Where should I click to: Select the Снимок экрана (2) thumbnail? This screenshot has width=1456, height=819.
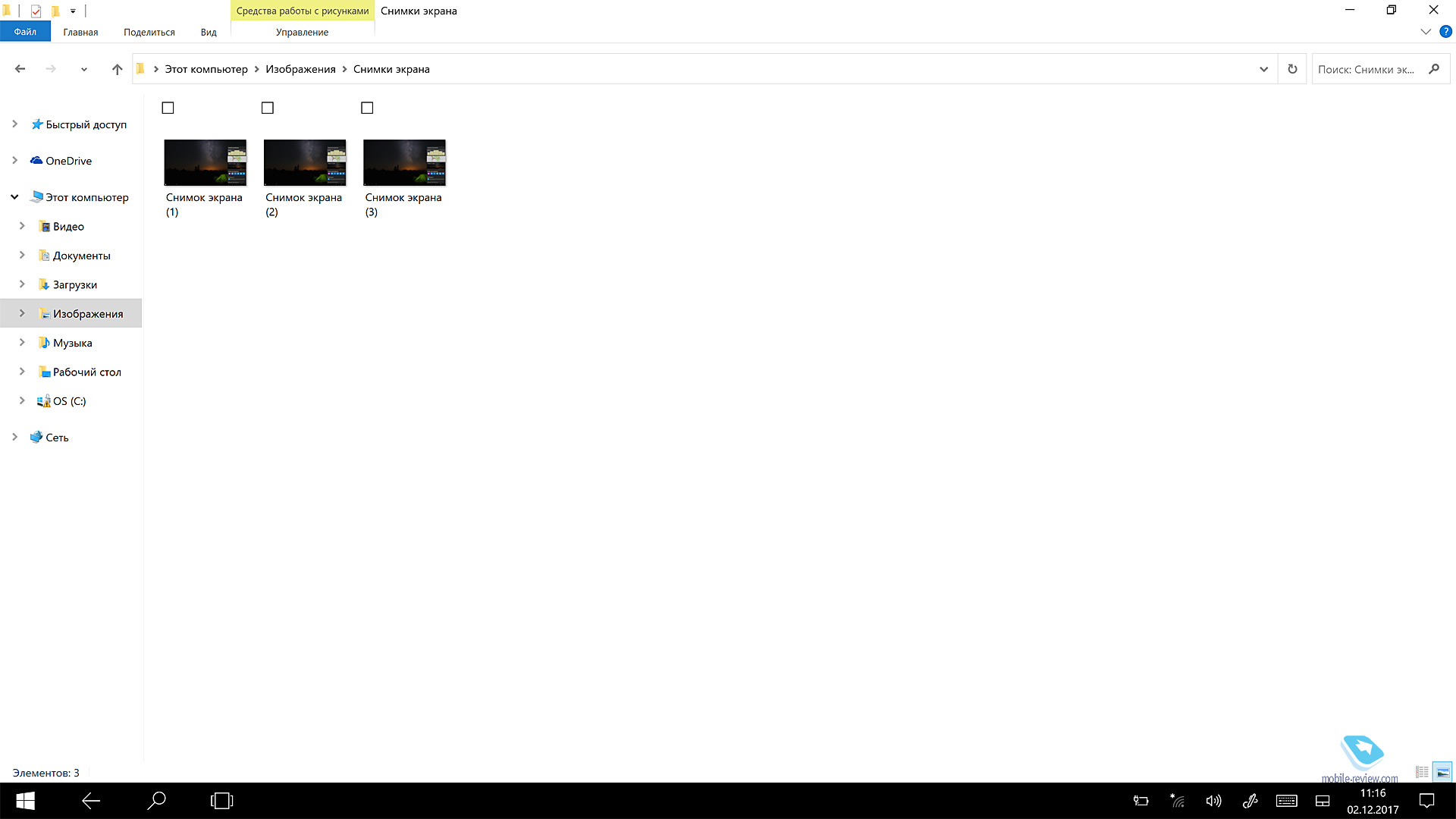(305, 162)
